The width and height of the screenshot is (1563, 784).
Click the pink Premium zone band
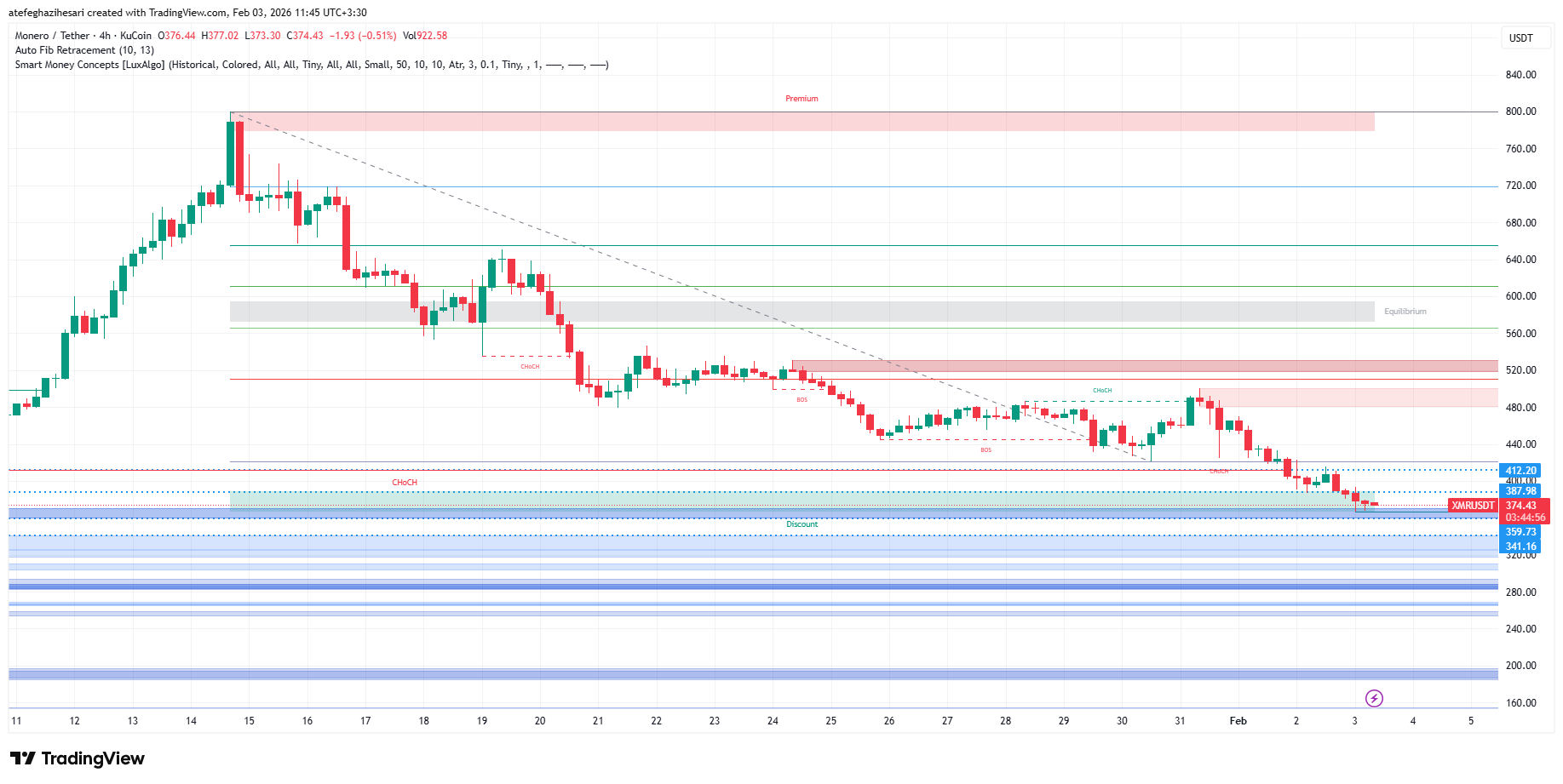pyautogui.click(x=801, y=122)
